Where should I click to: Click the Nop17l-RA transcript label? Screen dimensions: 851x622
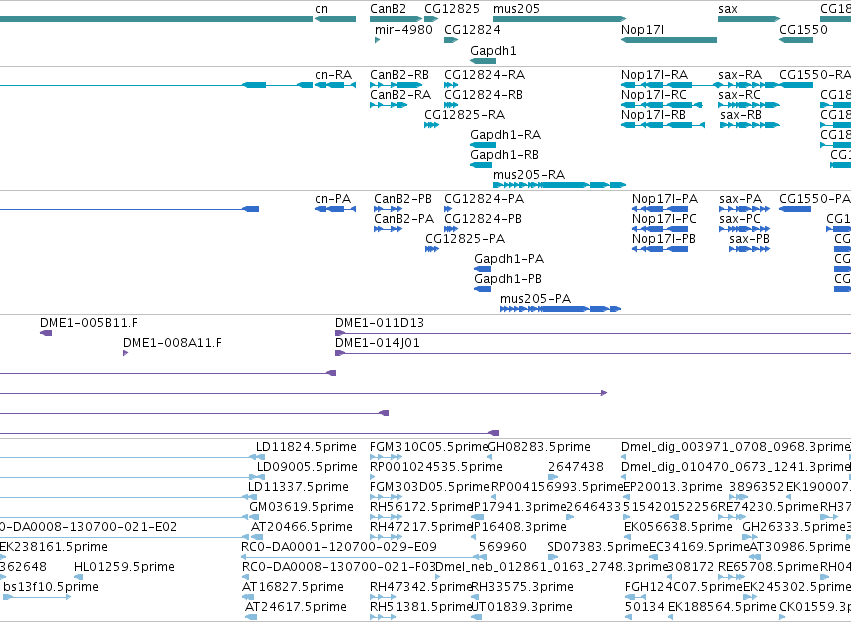pyautogui.click(x=654, y=74)
